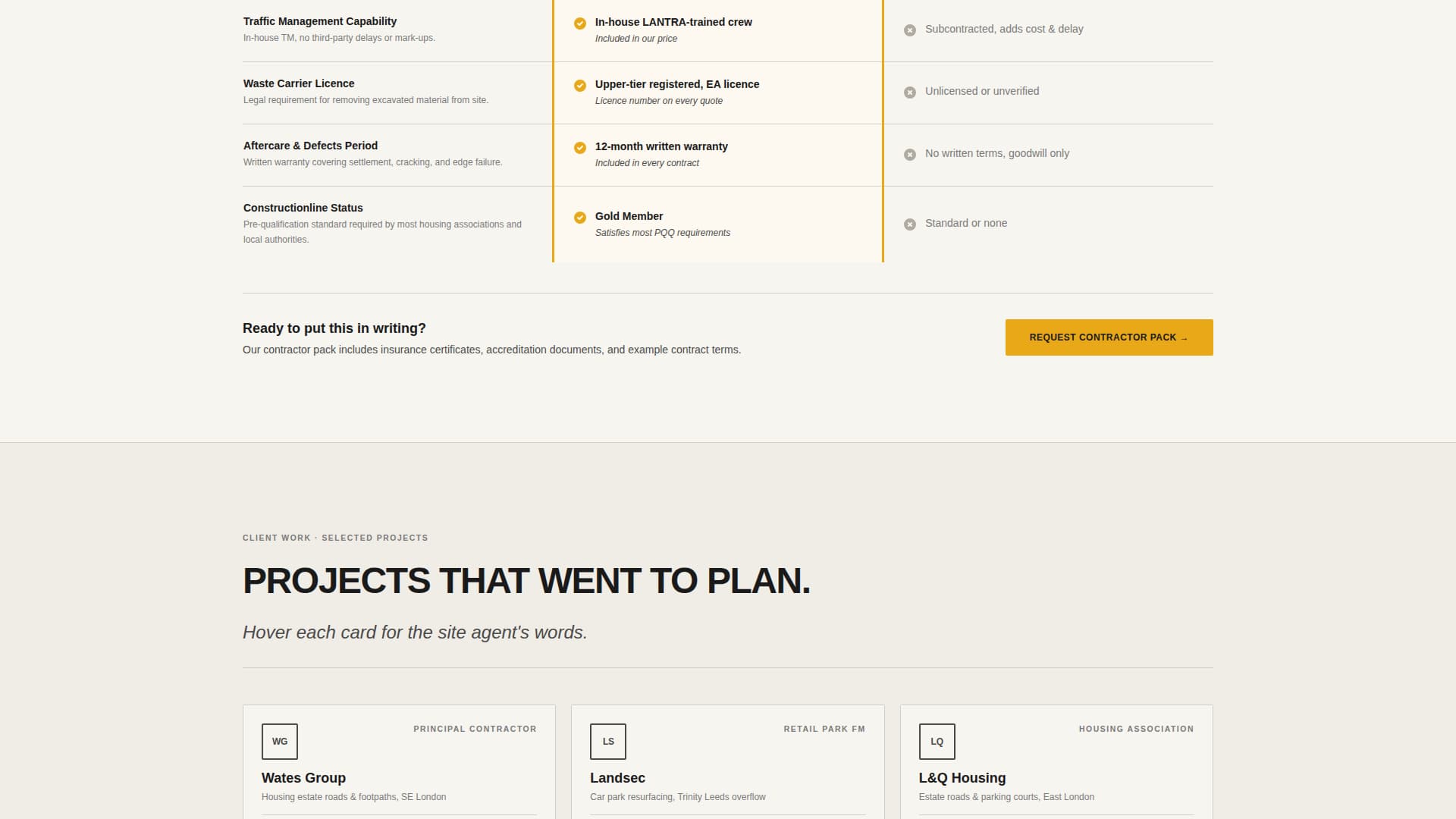Open the L&Q Housing project card title
Screen dimensions: 1456x819
pos(962,778)
